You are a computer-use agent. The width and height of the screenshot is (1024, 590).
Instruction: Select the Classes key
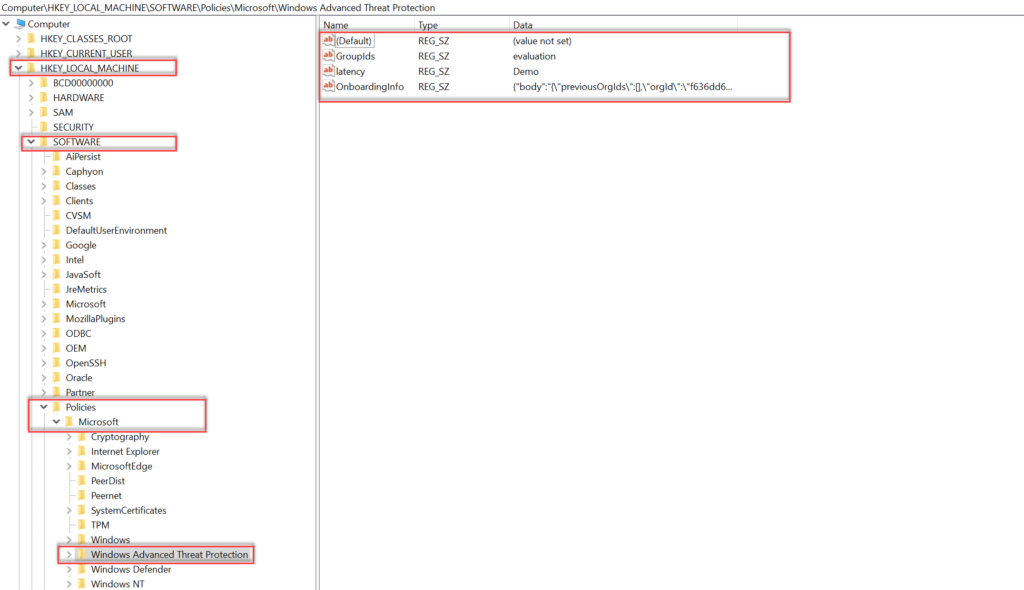(80, 186)
